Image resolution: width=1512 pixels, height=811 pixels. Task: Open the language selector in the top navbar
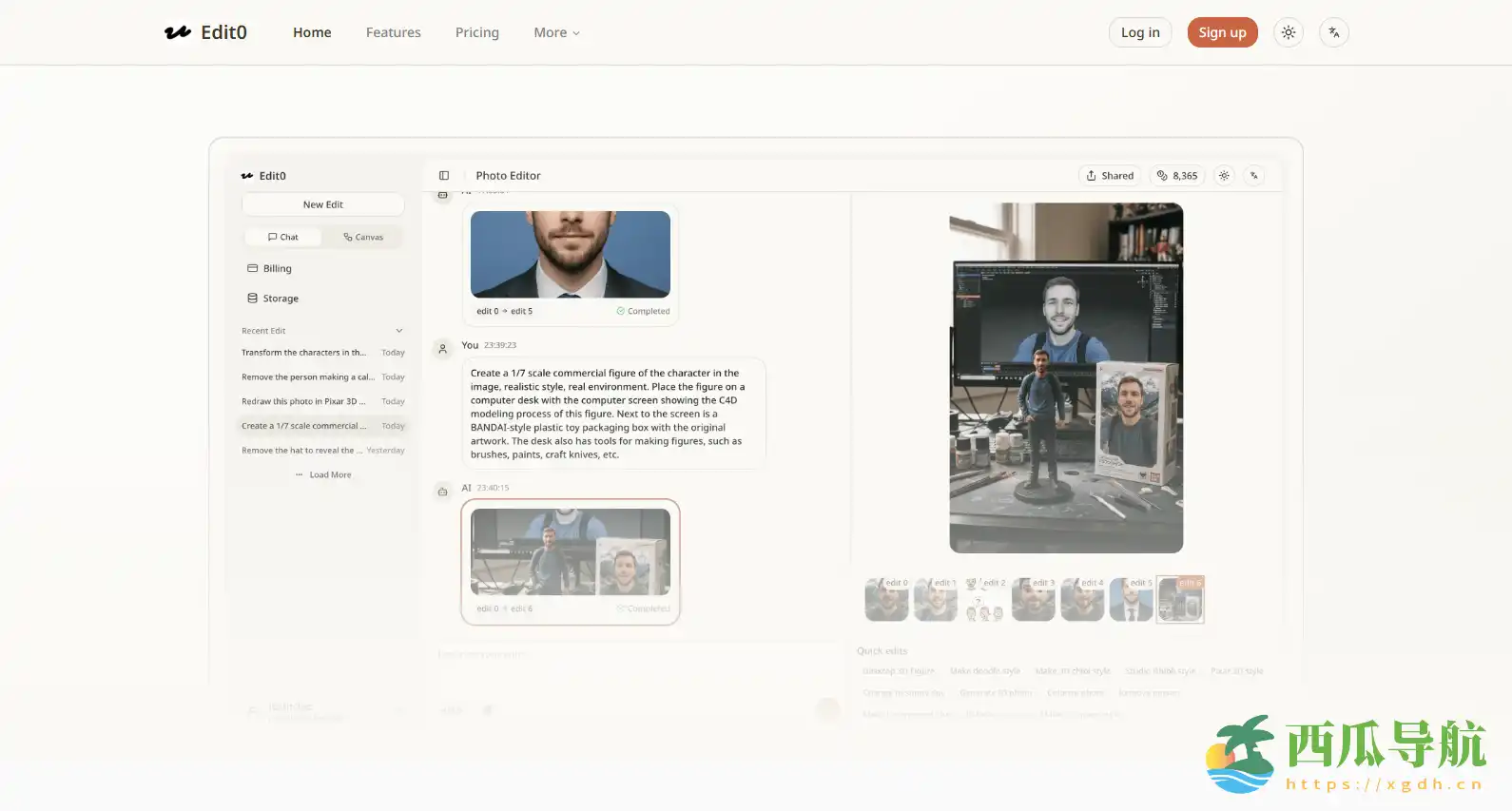1333,32
